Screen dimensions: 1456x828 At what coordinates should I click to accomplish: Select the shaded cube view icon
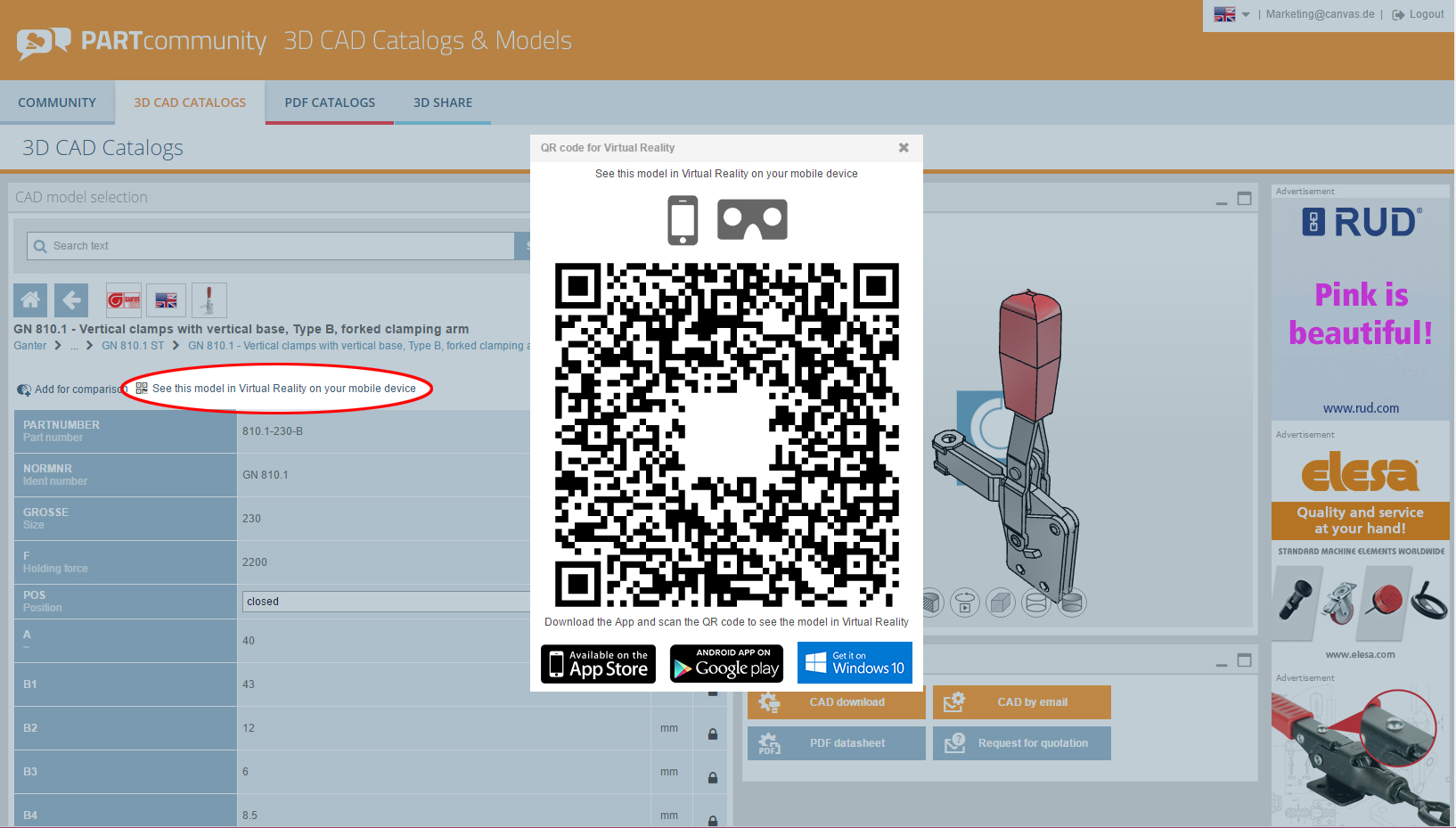click(x=1001, y=603)
